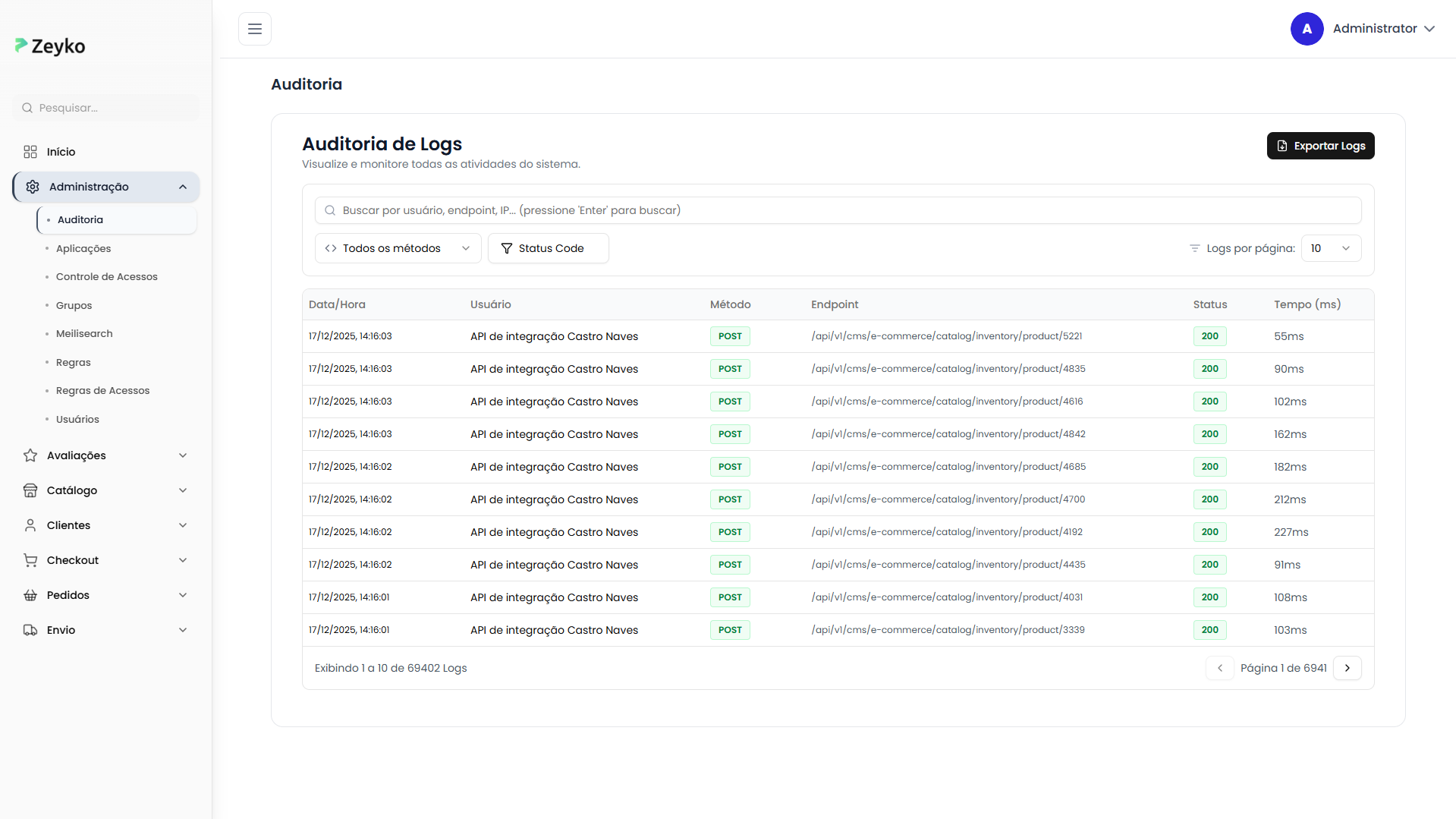Open the Usuários submenu item
1456x819 pixels.
click(77, 419)
